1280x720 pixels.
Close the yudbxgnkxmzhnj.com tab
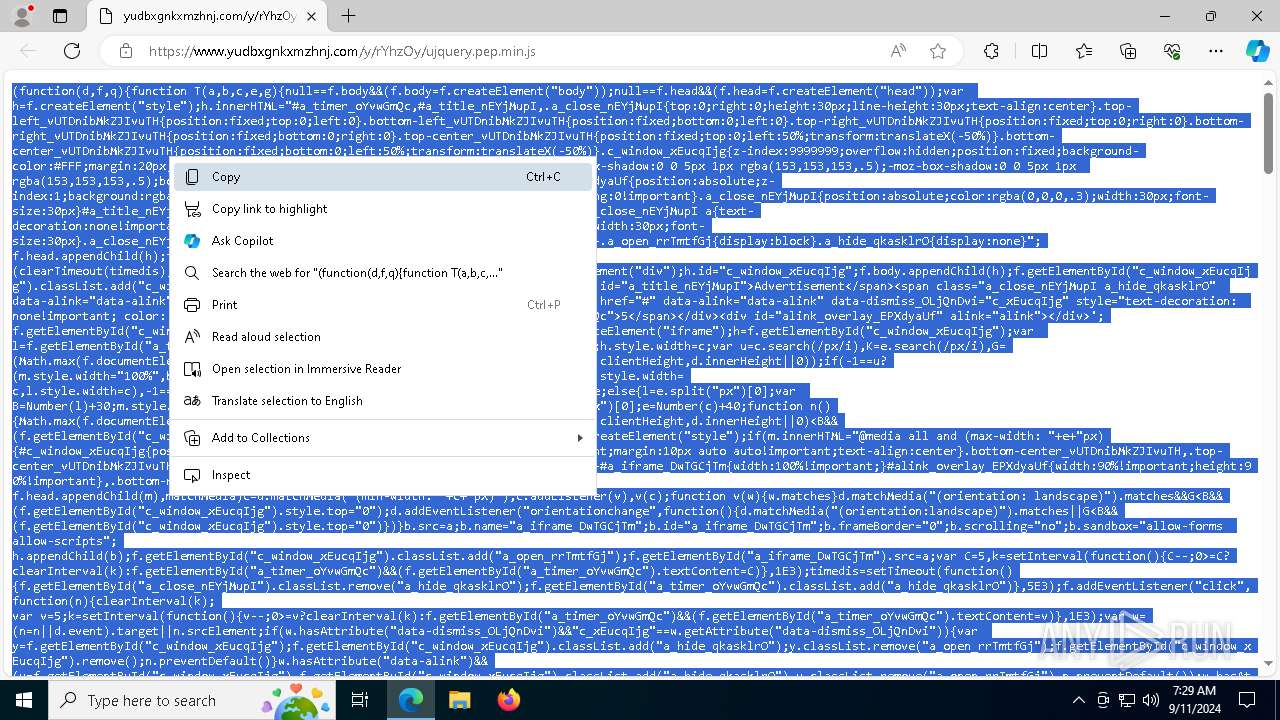[x=311, y=16]
